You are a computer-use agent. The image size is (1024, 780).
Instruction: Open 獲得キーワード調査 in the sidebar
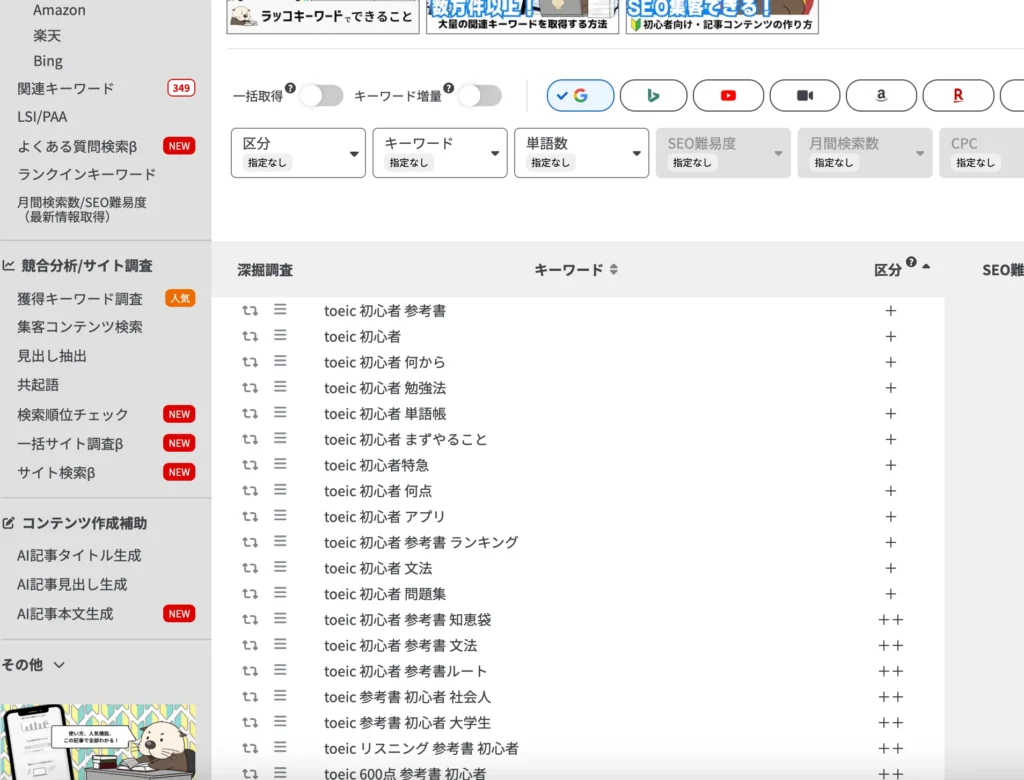click(82, 298)
